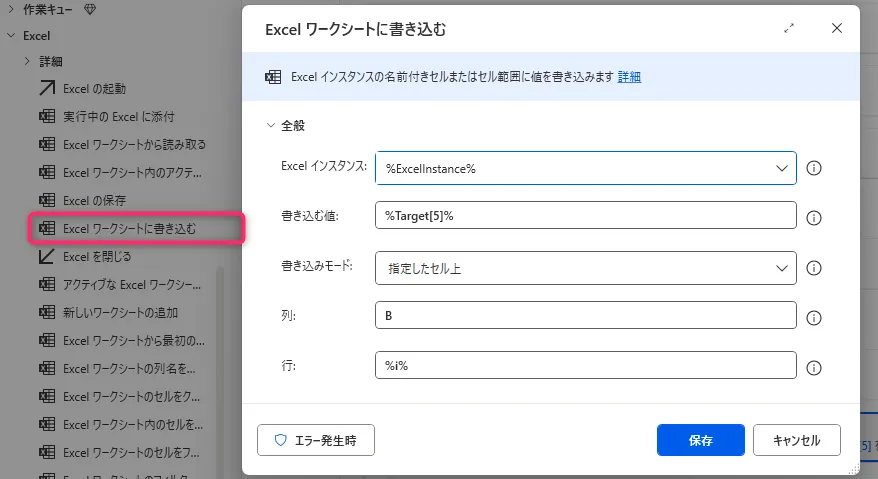878x479 pixels.
Task: Select Excel ワークシートから読み取る action
Action: click(x=134, y=144)
